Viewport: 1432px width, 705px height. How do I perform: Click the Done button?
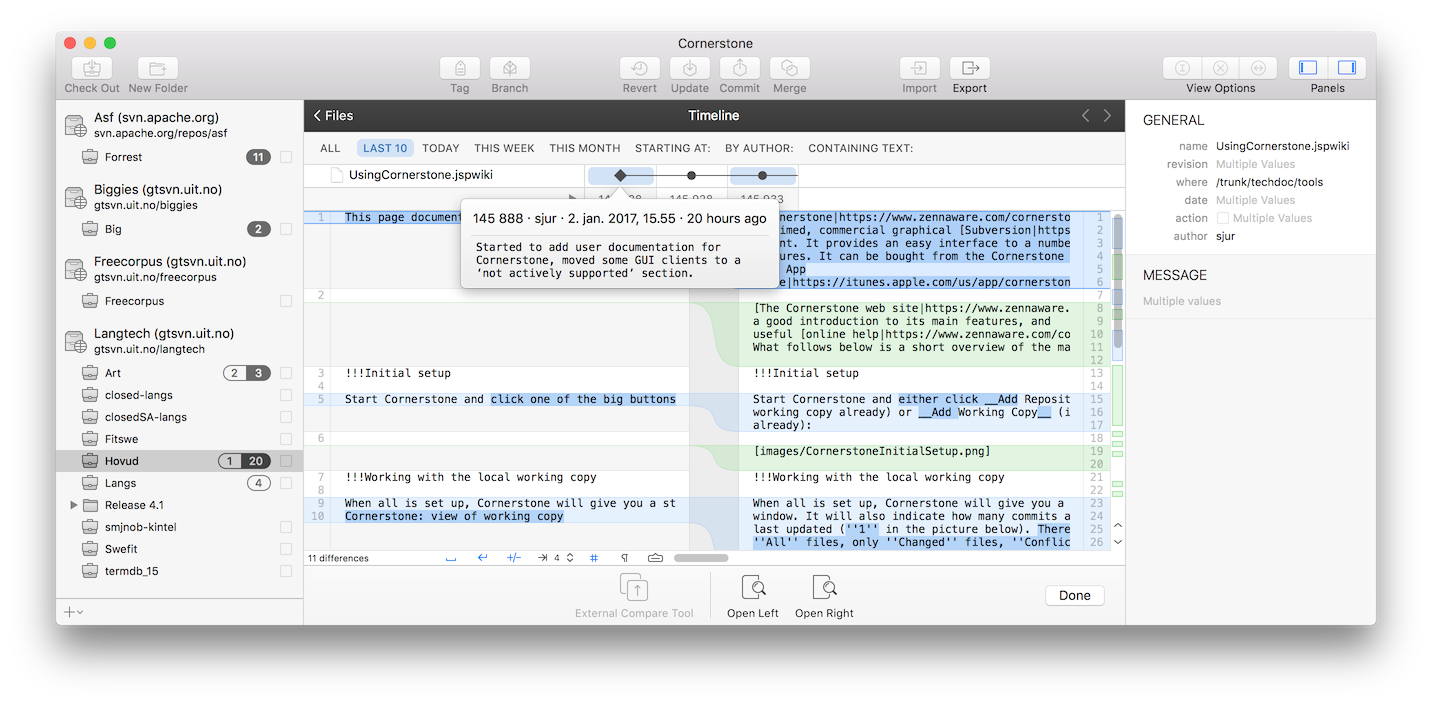click(1075, 595)
